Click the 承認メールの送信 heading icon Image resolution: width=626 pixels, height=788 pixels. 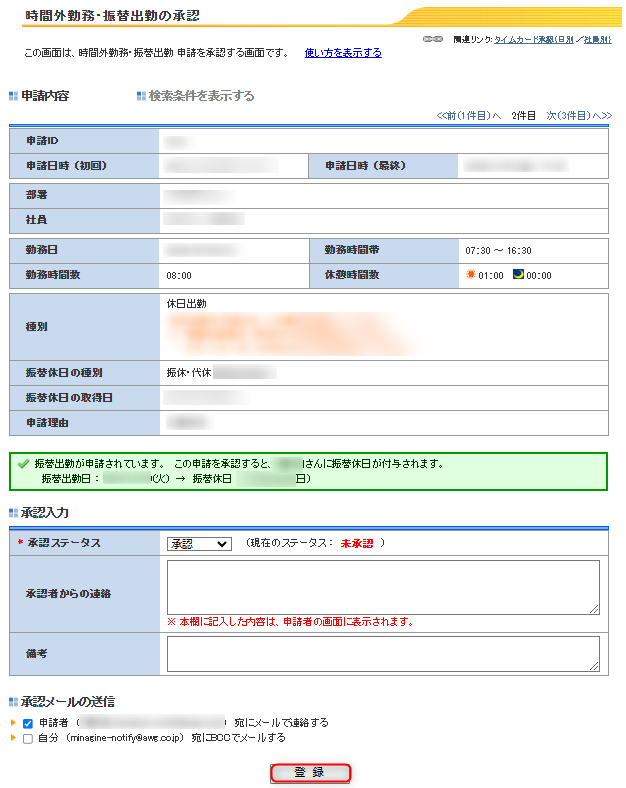tap(14, 702)
